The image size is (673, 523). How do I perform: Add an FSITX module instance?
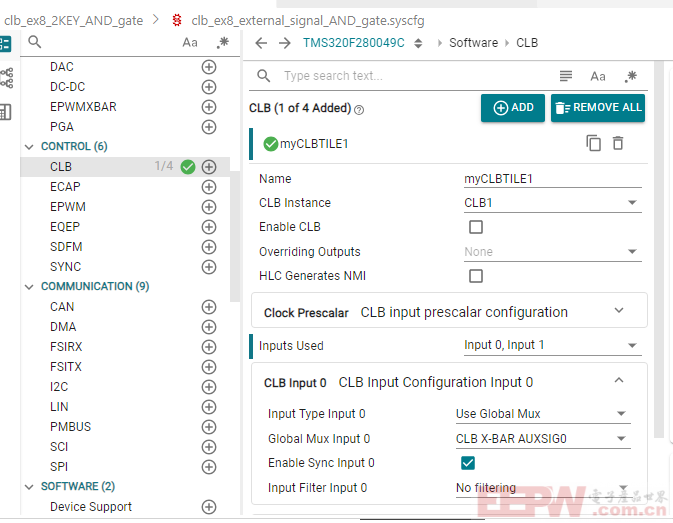pyautogui.click(x=209, y=367)
